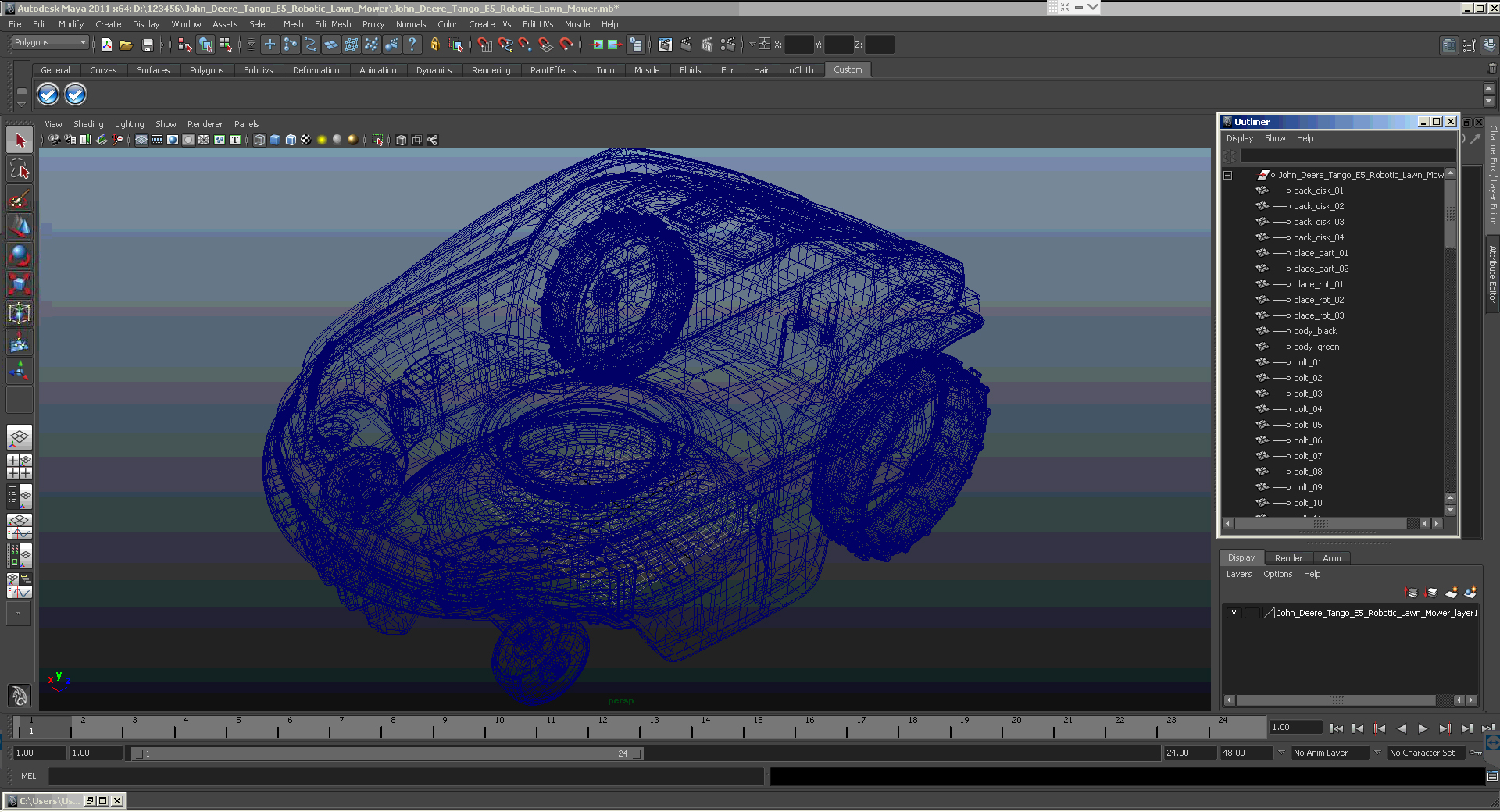Image resolution: width=1500 pixels, height=812 pixels.
Task: Activate the Lasso select tool
Action: click(x=20, y=170)
